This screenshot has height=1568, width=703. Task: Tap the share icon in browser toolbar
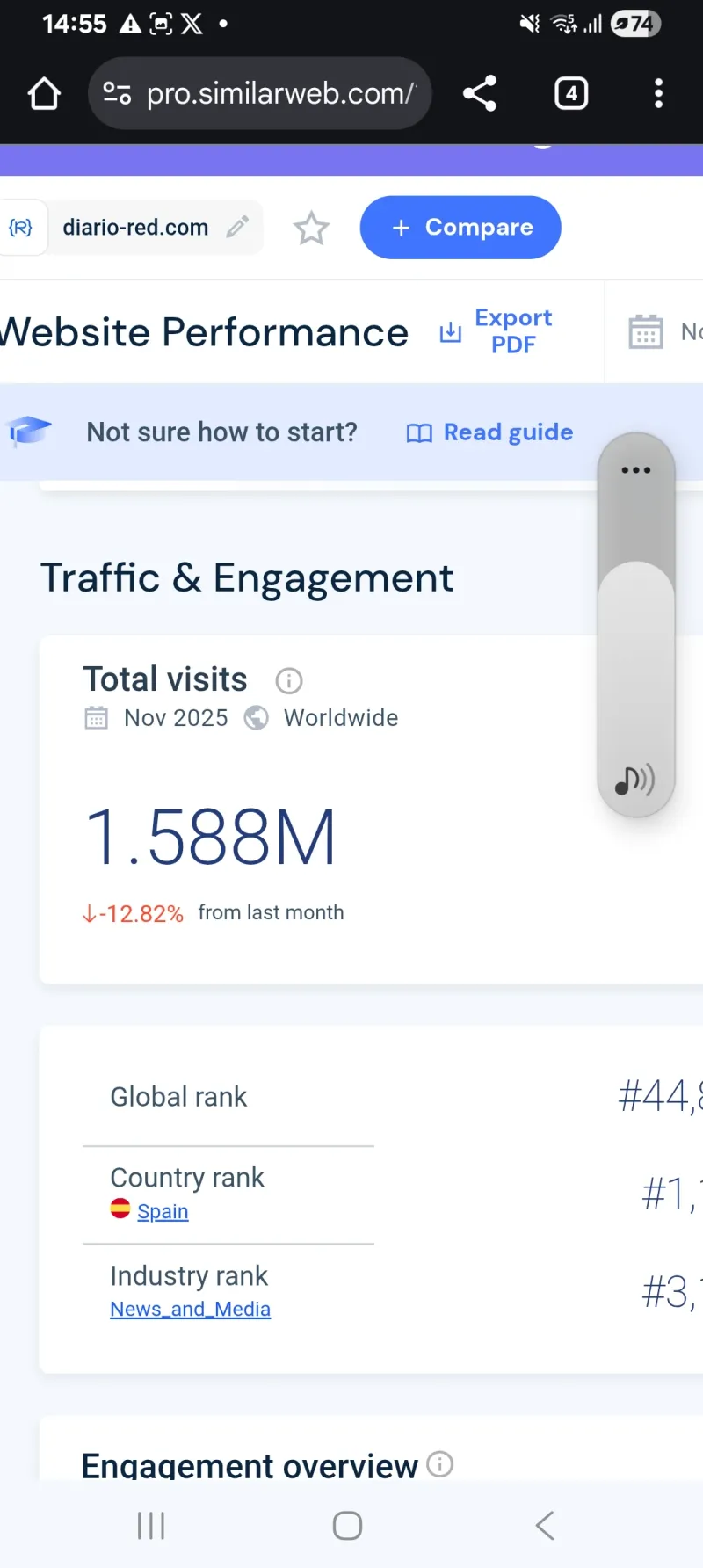[480, 93]
